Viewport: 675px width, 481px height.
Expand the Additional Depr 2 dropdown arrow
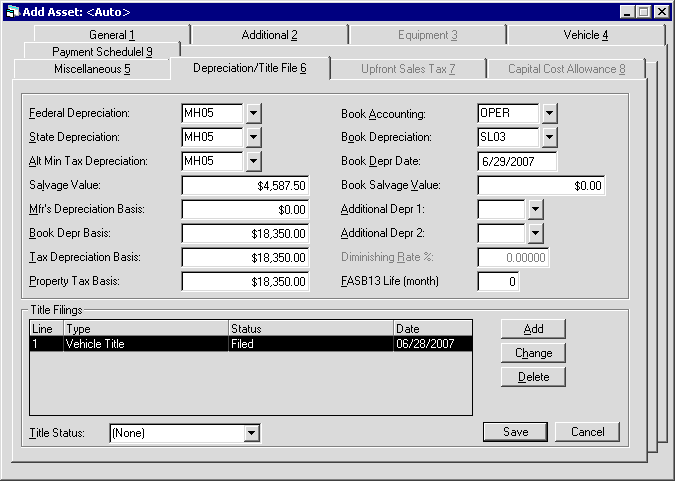[x=535, y=234]
